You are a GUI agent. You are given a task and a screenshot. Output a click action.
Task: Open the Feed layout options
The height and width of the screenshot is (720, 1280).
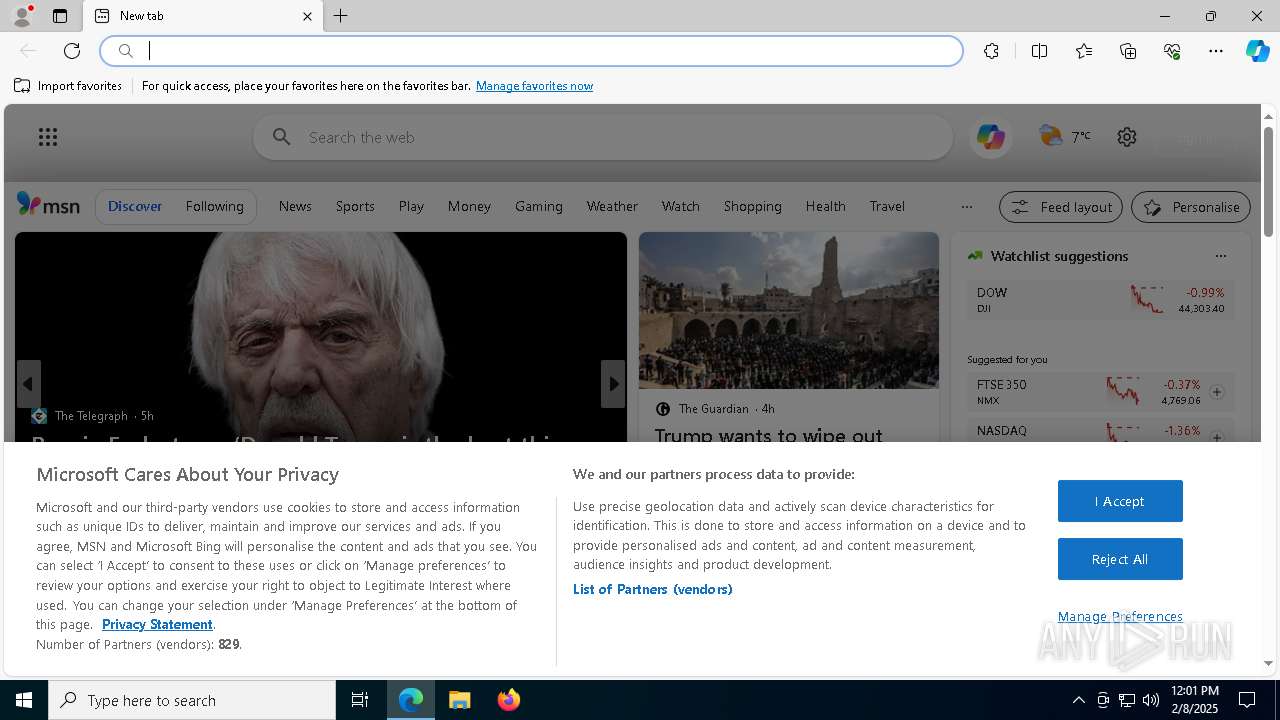coord(1061,207)
